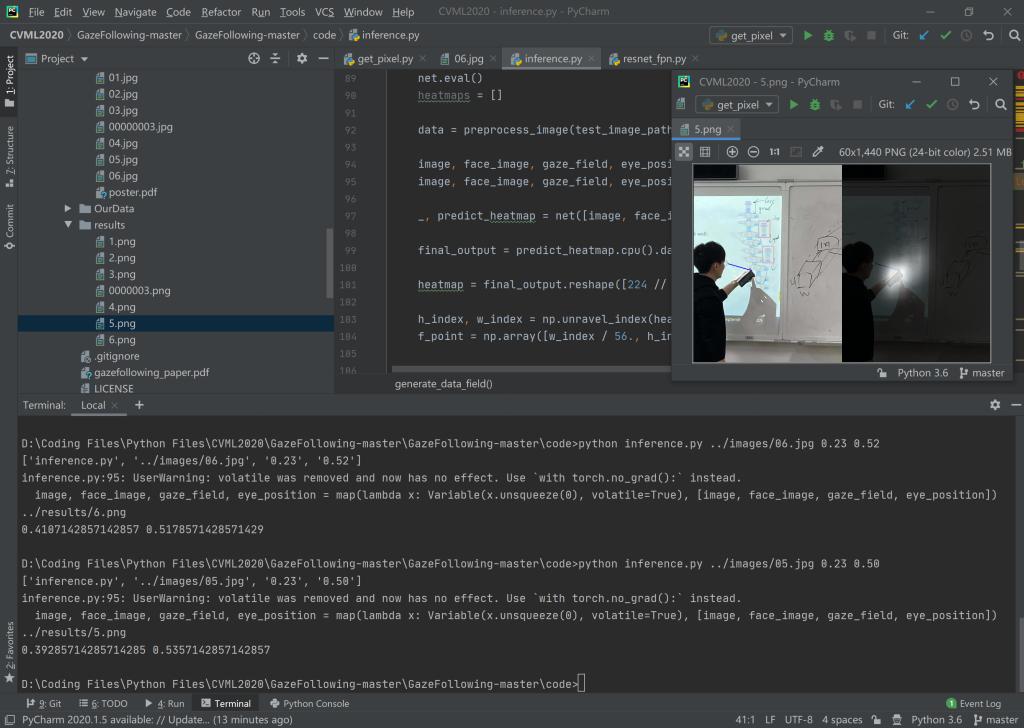Click the 5.png image preview

click(x=841, y=263)
